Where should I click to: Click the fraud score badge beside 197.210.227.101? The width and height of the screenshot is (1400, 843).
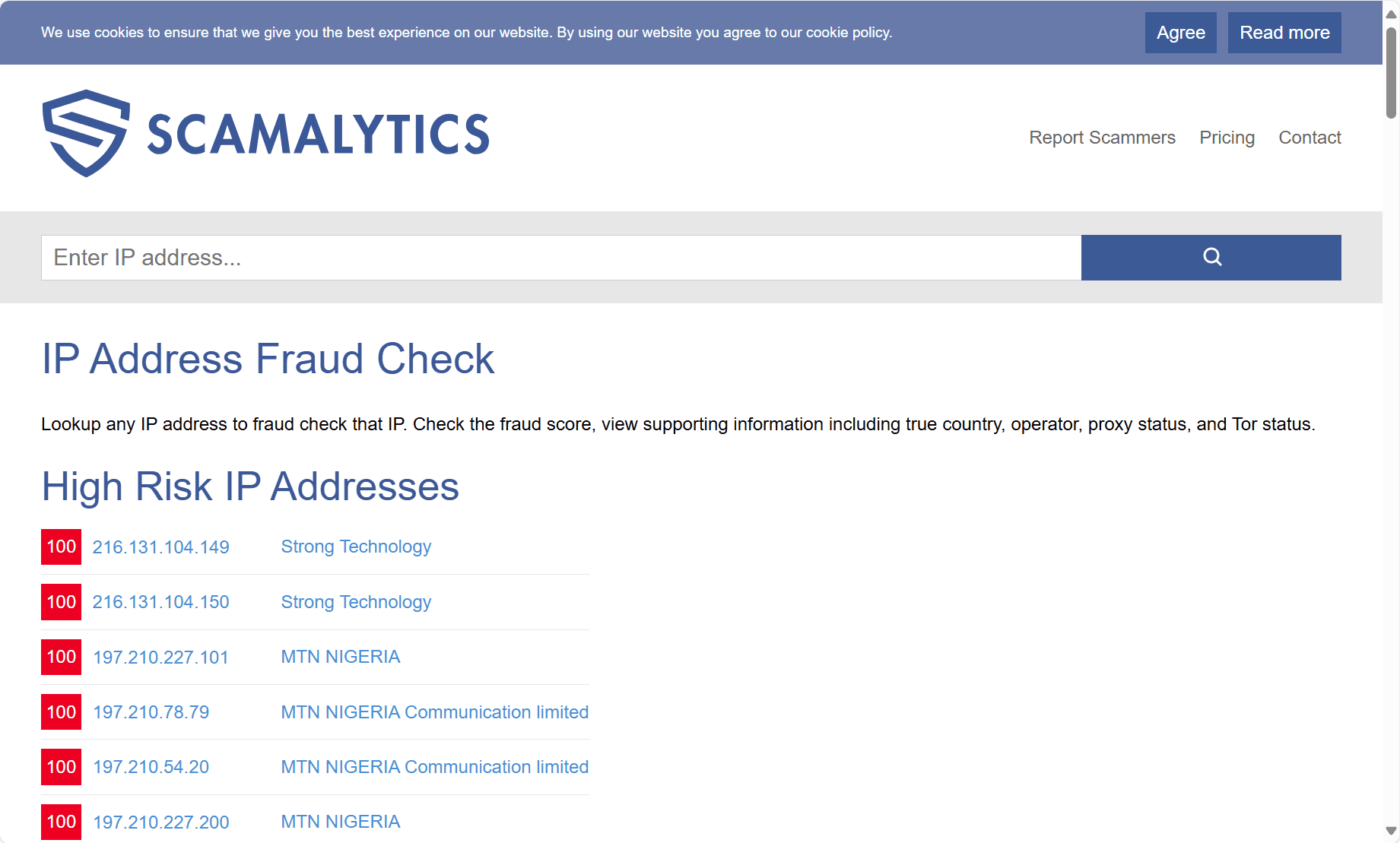coord(61,657)
